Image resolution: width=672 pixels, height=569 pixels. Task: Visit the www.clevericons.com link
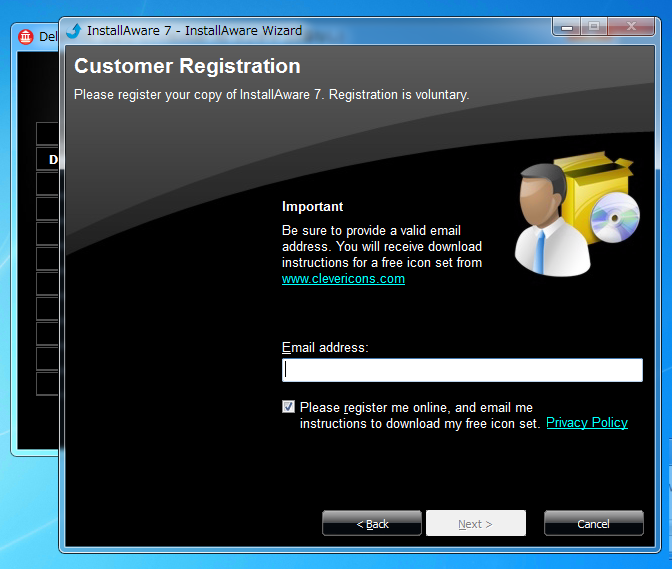[343, 279]
